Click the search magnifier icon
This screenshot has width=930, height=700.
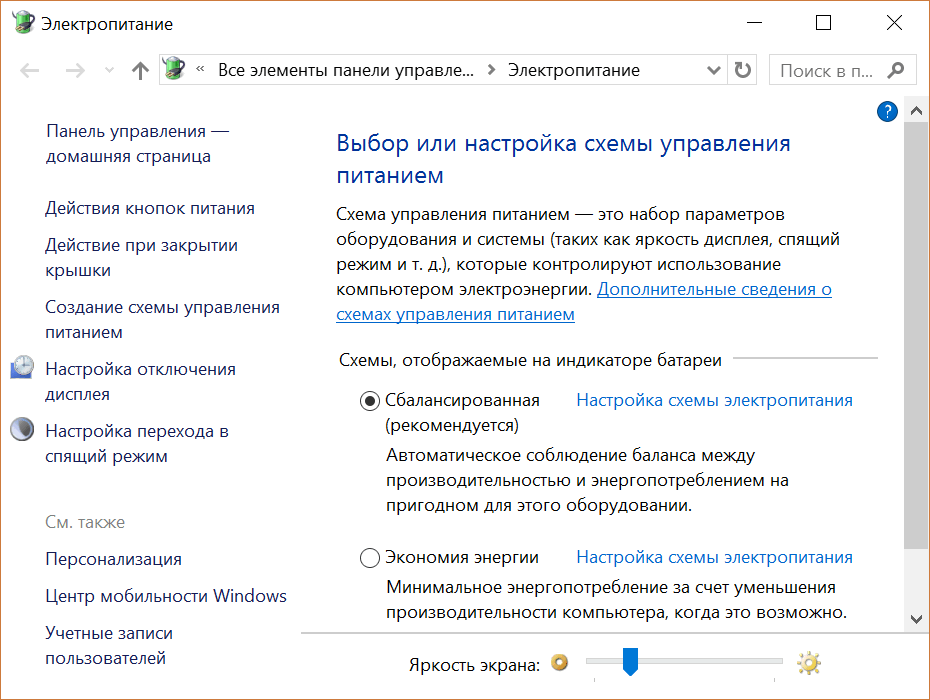pyautogui.click(x=895, y=70)
